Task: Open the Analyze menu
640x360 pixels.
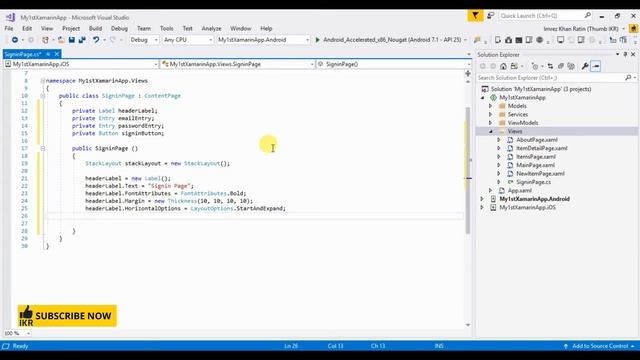Action: tap(211, 28)
